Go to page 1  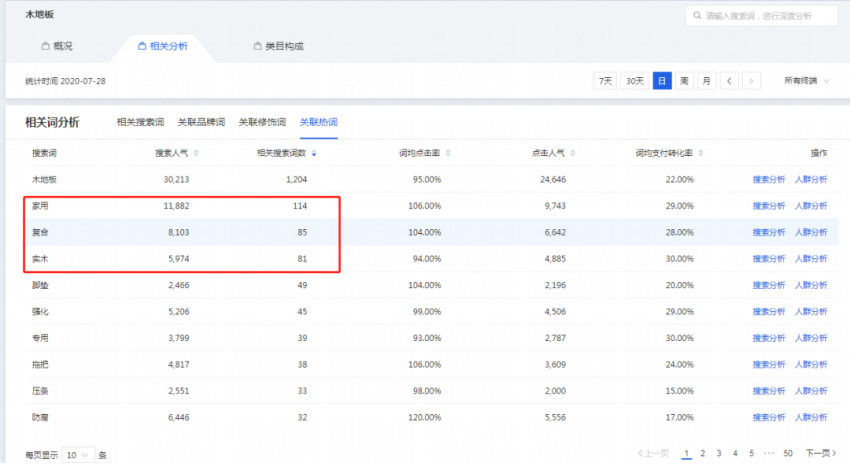pyautogui.click(x=687, y=453)
